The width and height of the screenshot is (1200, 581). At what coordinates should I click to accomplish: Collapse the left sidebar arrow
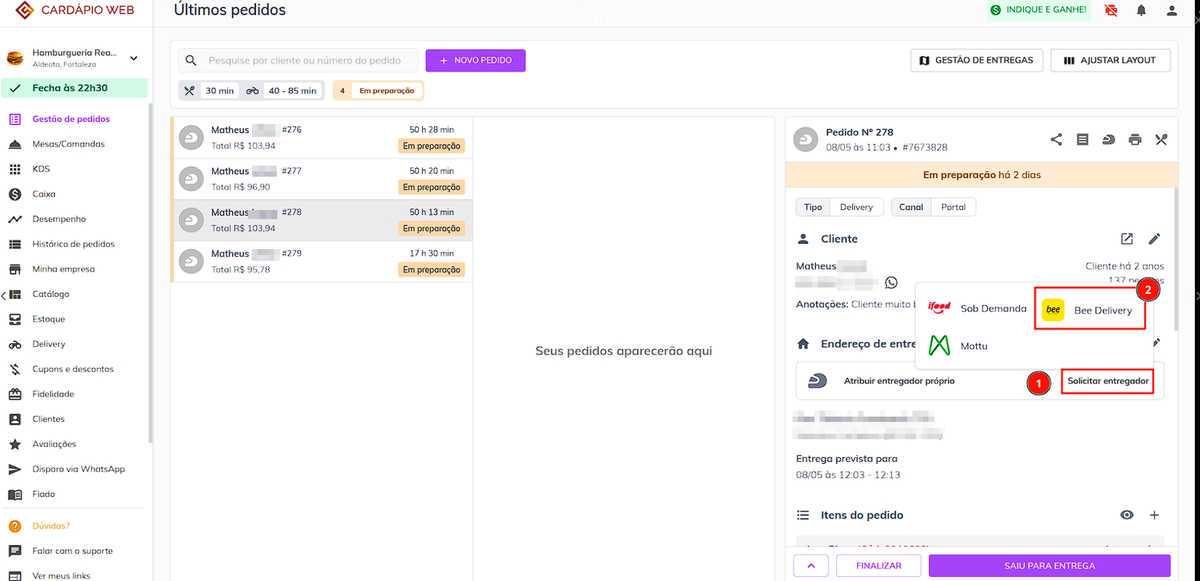click(3, 295)
